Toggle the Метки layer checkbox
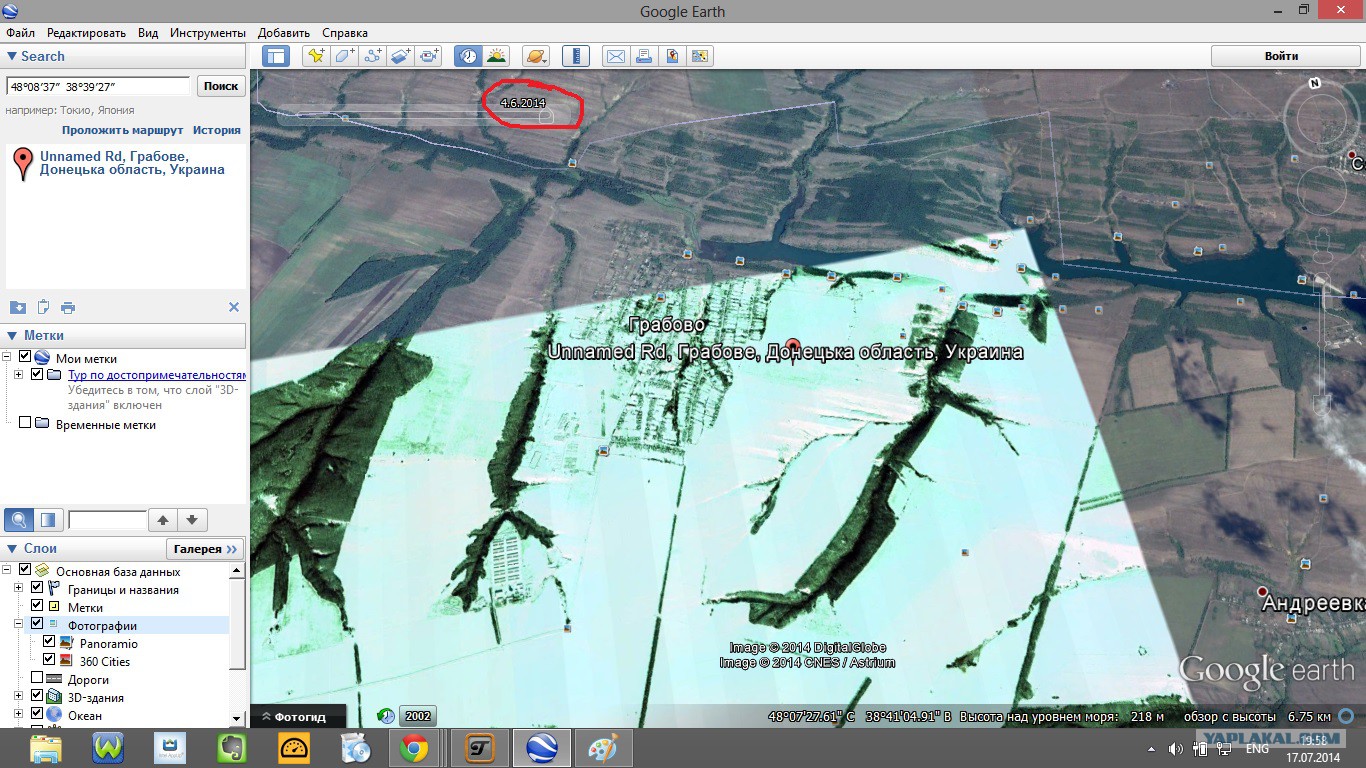The height and width of the screenshot is (768, 1366). (37, 607)
